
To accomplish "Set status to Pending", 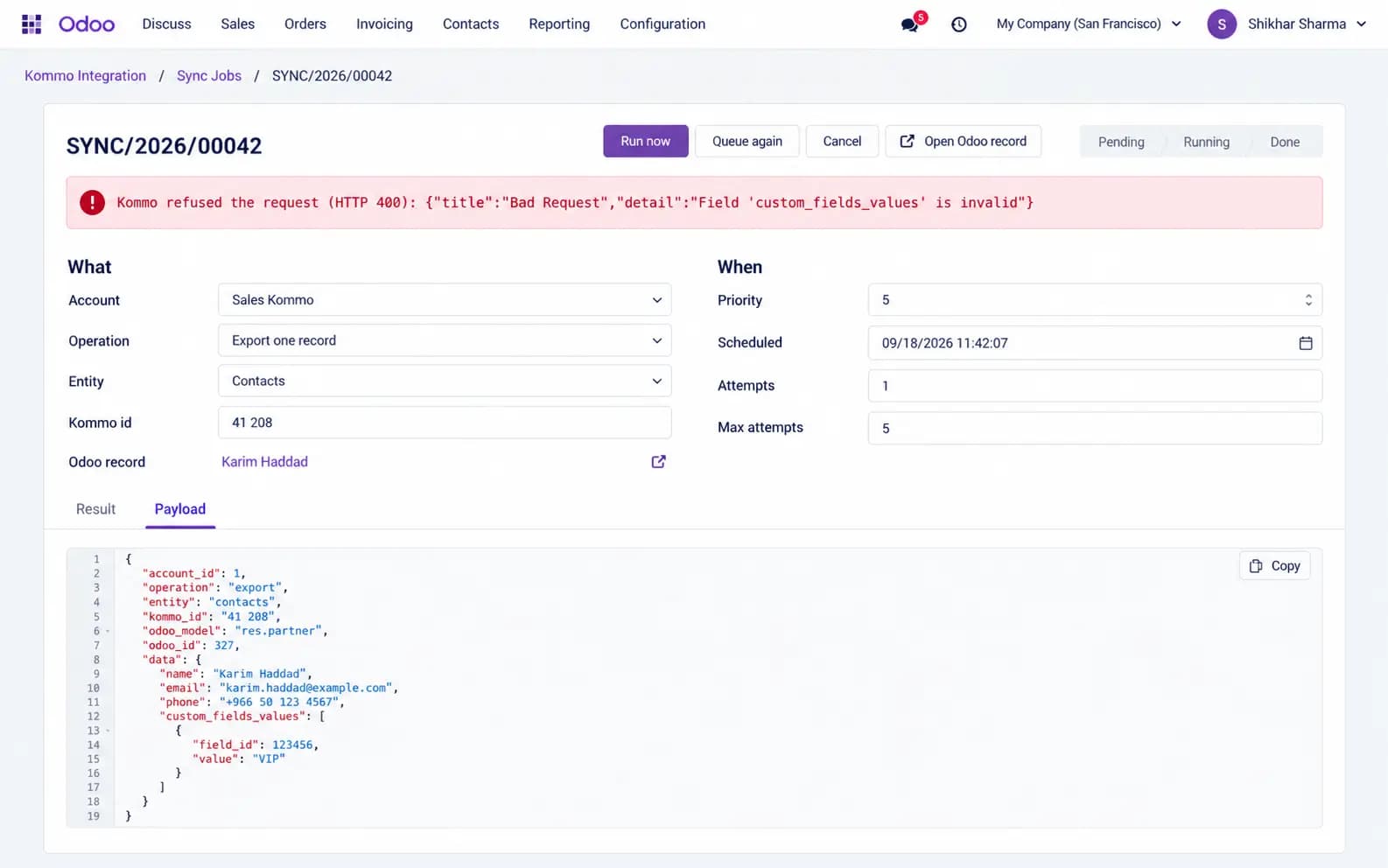I will 1121,142.
